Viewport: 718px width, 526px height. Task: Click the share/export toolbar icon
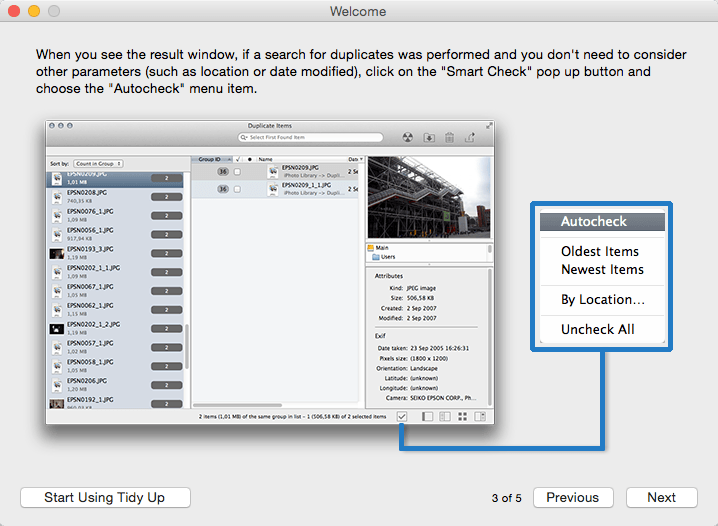pos(471,138)
